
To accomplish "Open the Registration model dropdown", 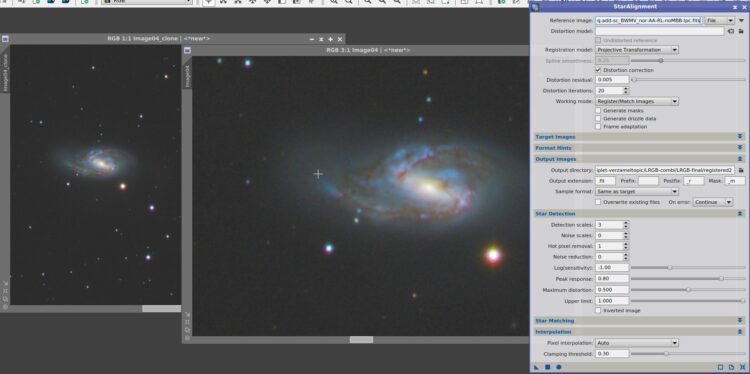I will (637, 50).
